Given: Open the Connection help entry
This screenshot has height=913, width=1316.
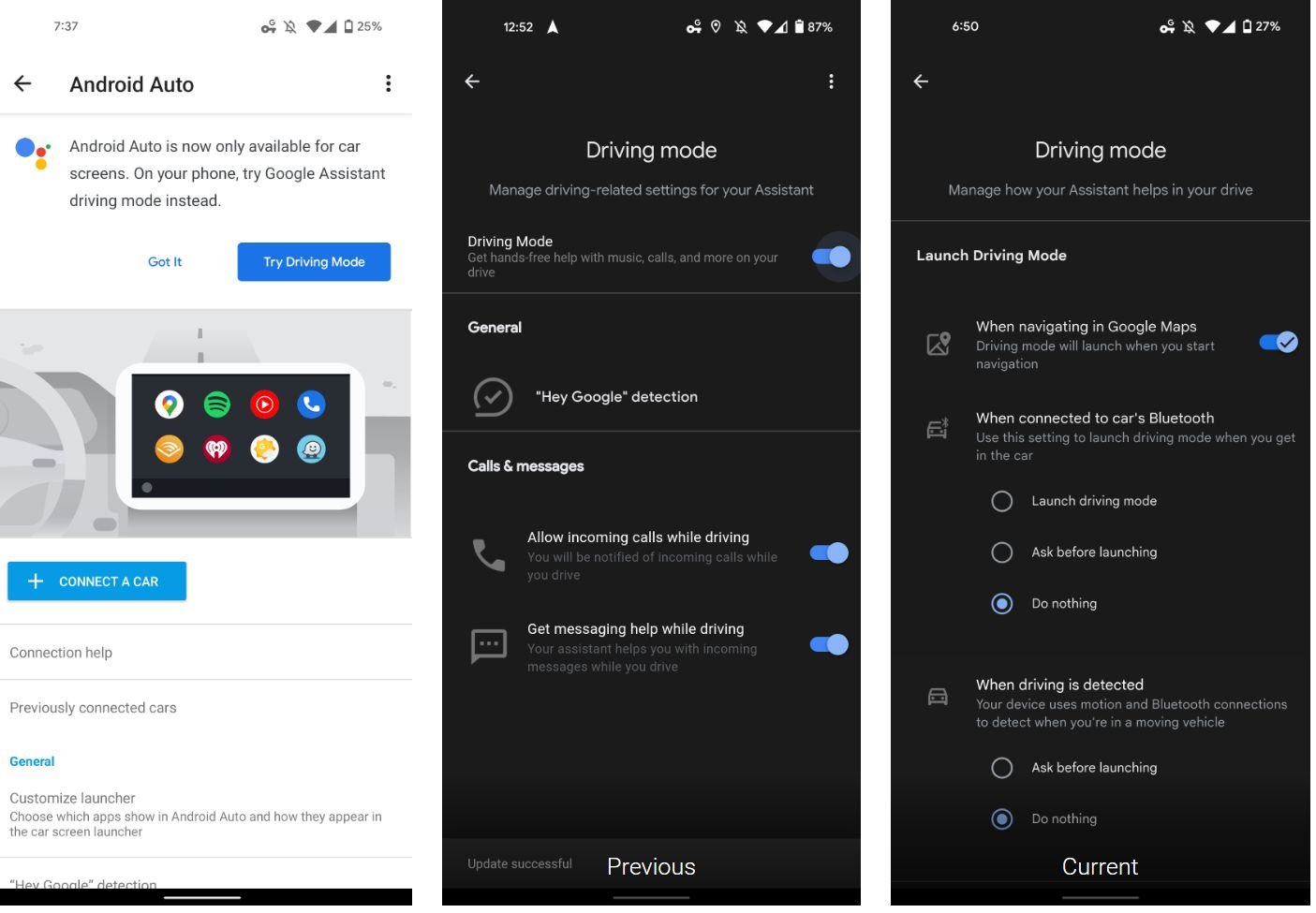Looking at the screenshot, I should [61, 653].
